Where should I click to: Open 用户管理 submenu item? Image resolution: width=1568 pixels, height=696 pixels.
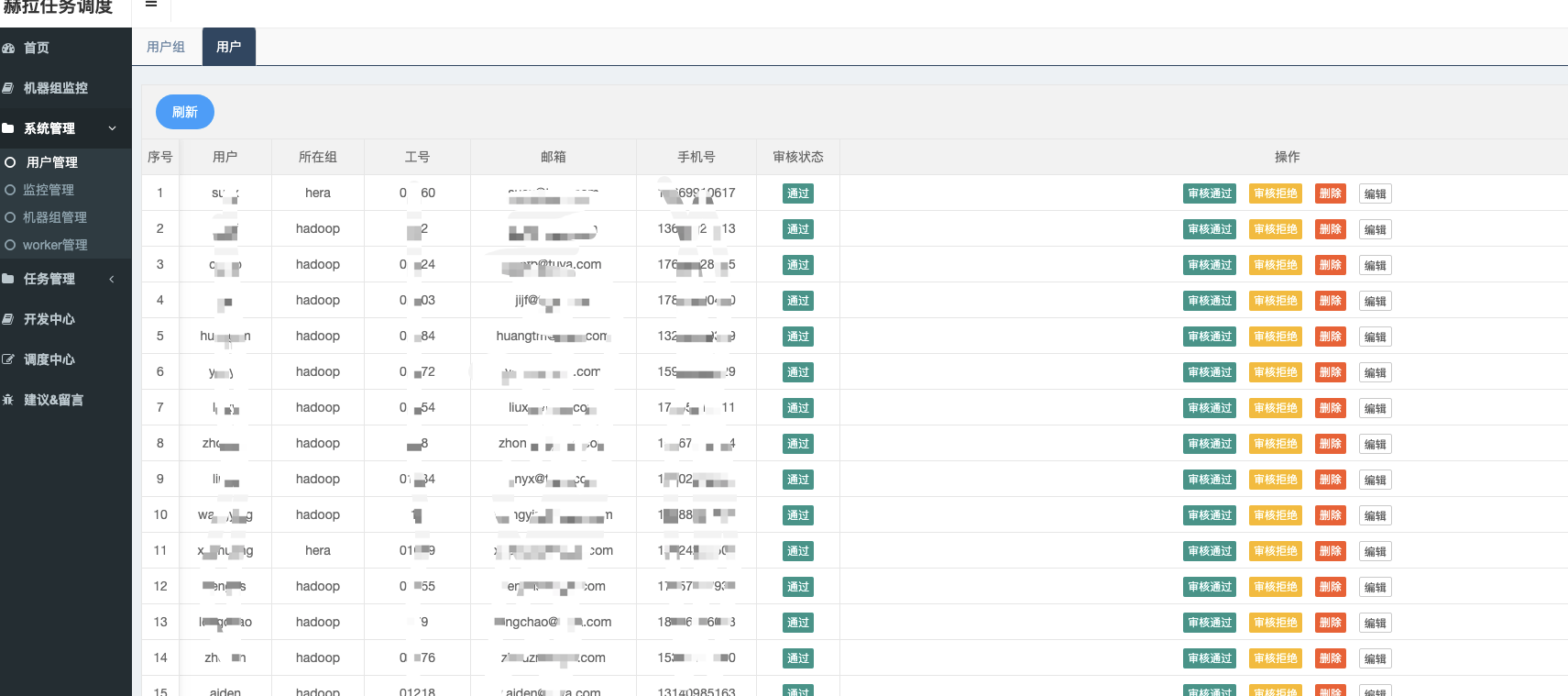tap(52, 162)
